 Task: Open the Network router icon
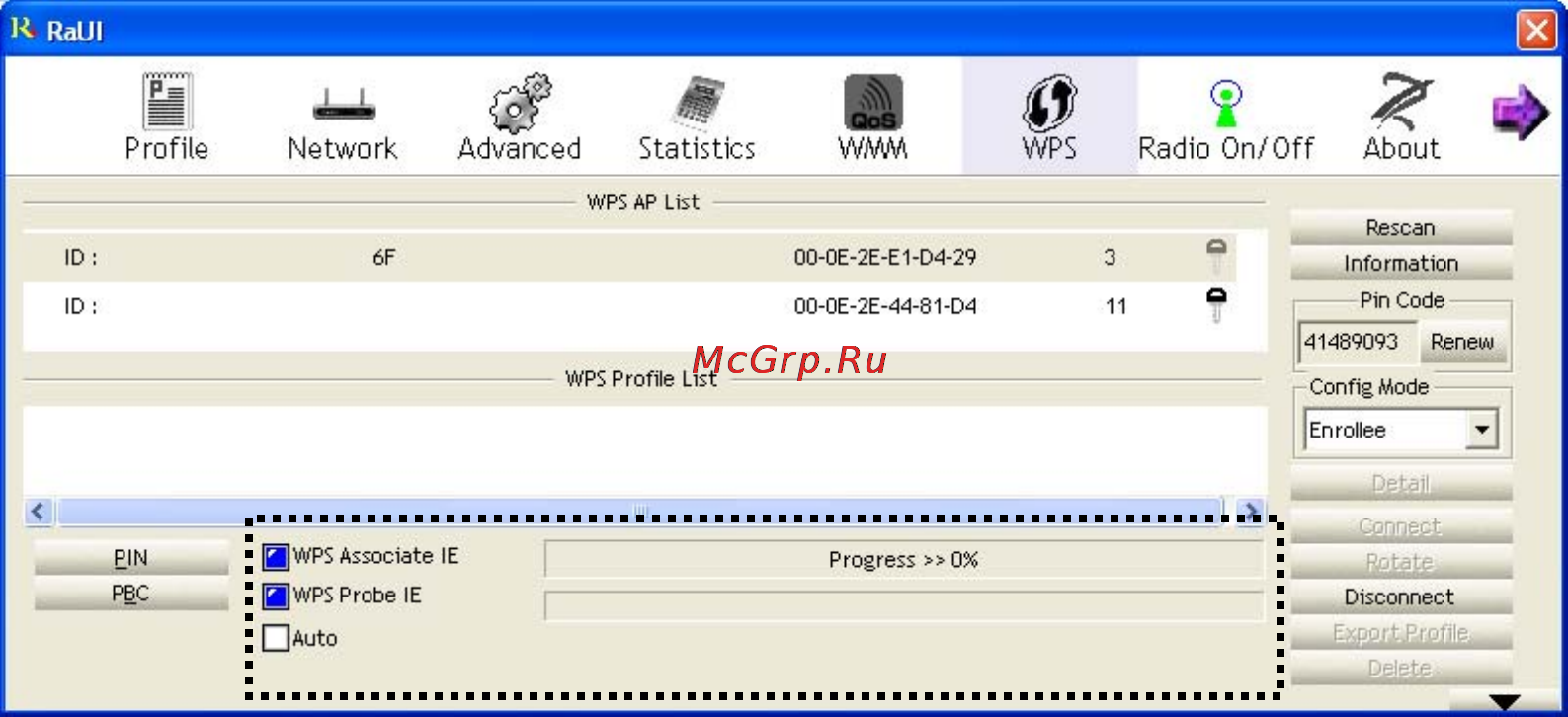click(x=343, y=105)
